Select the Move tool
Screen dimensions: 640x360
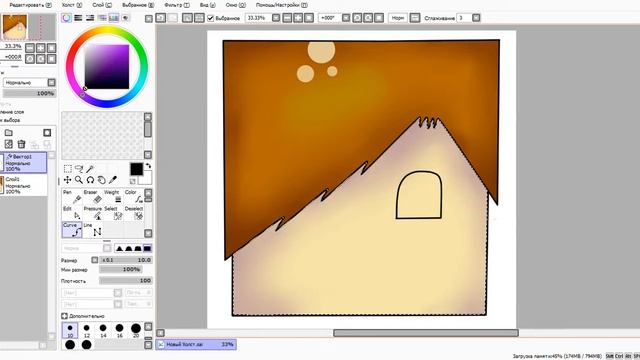(x=68, y=180)
